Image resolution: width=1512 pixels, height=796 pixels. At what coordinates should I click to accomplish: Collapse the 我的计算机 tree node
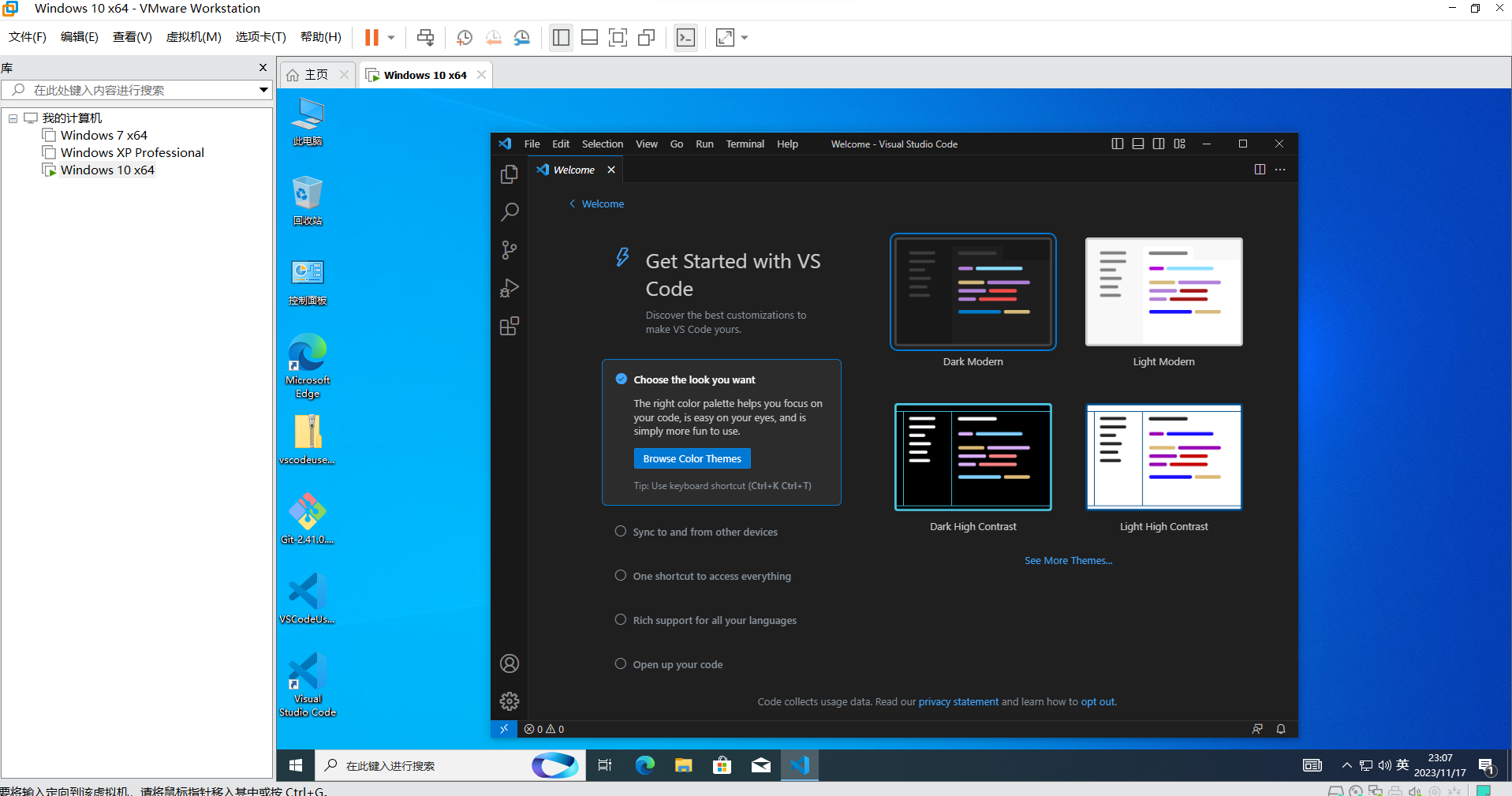click(x=13, y=118)
